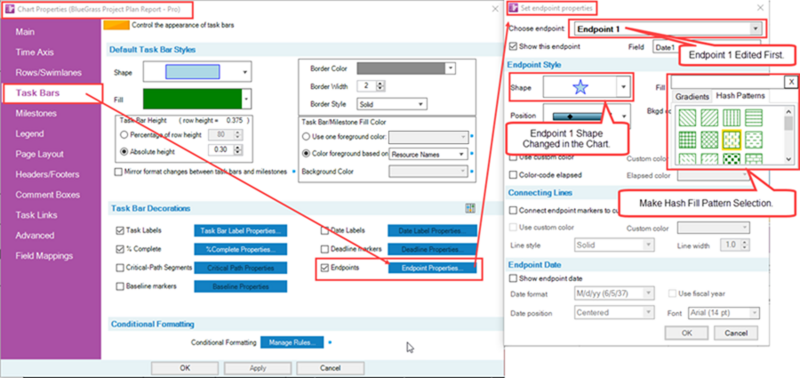Close the hash pattern picker popup
This screenshot has height=378, width=800.
click(x=790, y=82)
